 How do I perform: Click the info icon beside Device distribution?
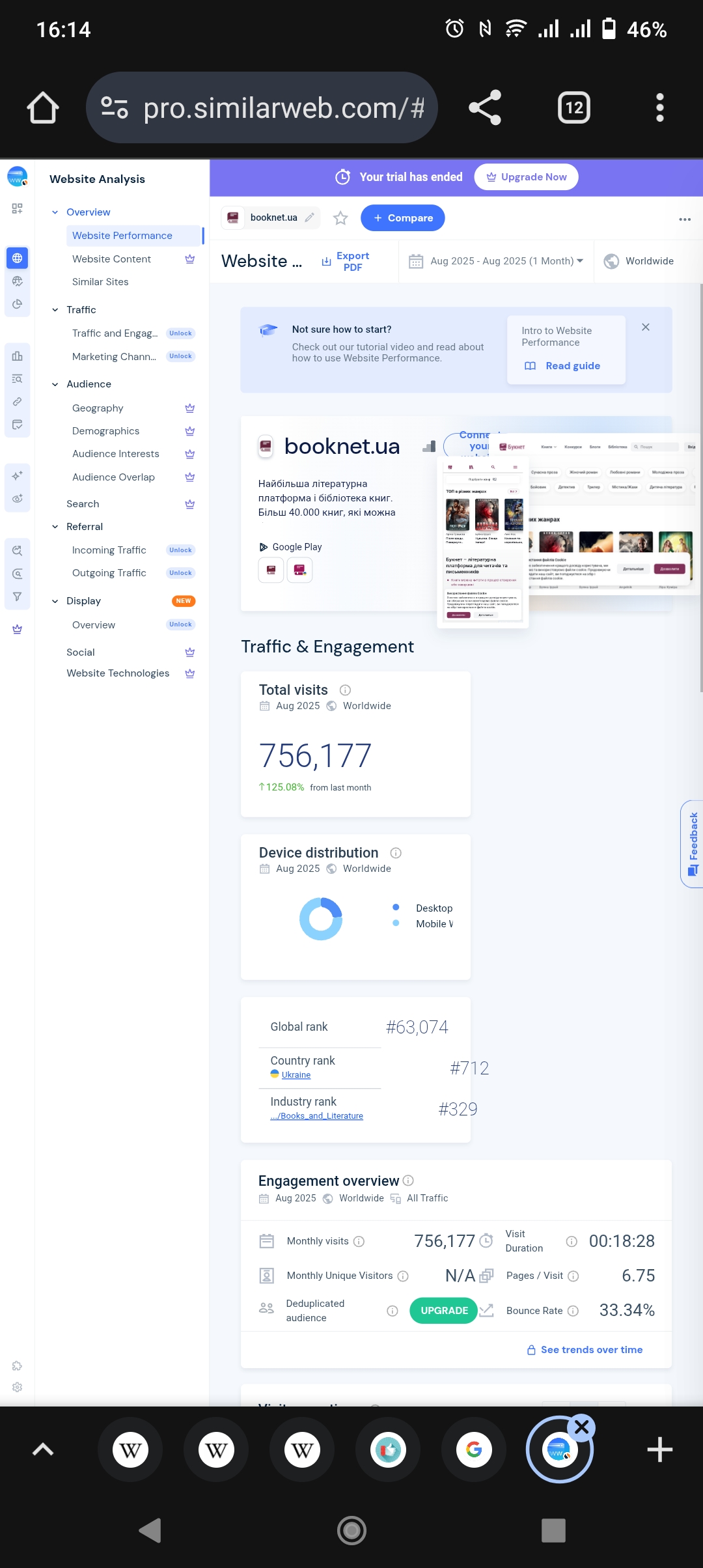point(396,853)
